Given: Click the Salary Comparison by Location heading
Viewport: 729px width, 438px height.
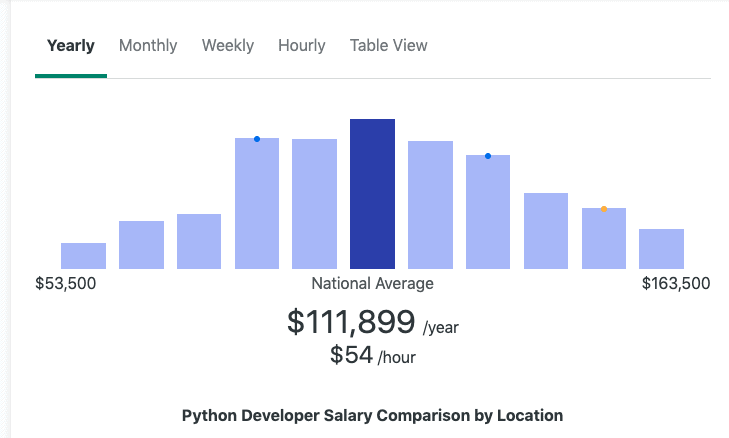Looking at the screenshot, I should pyautogui.click(x=372, y=415).
